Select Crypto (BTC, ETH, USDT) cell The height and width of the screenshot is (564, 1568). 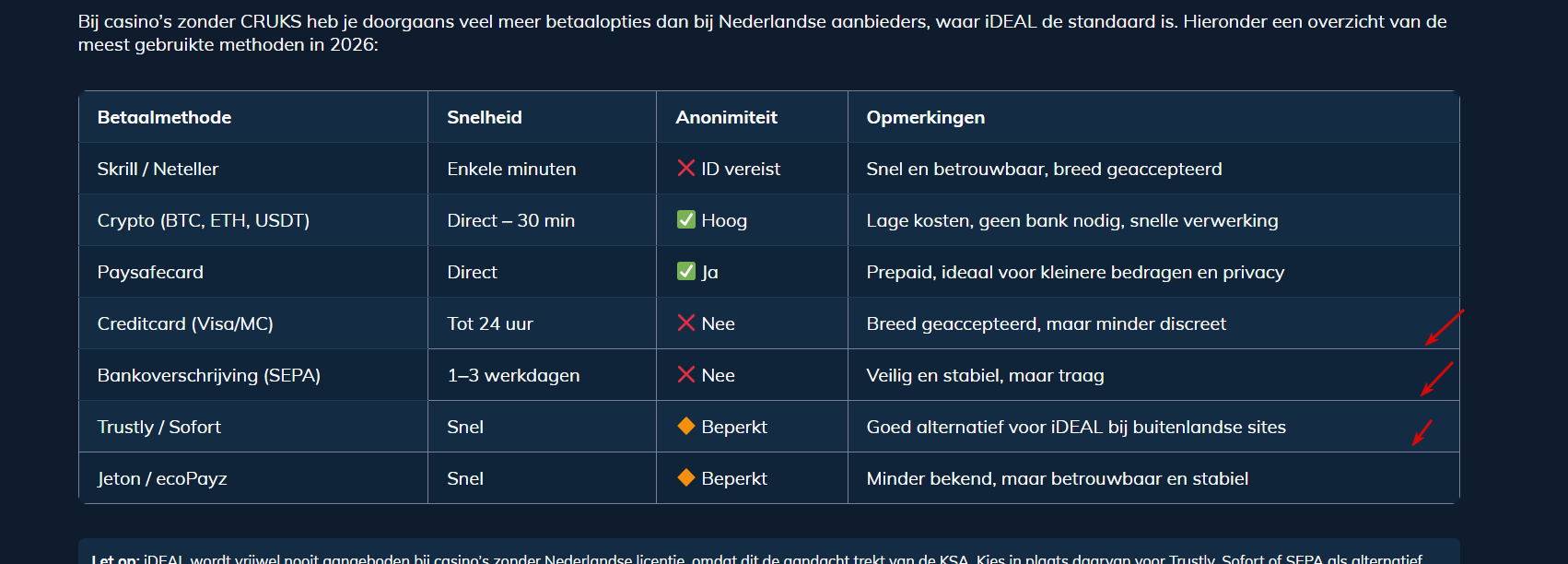click(x=203, y=220)
